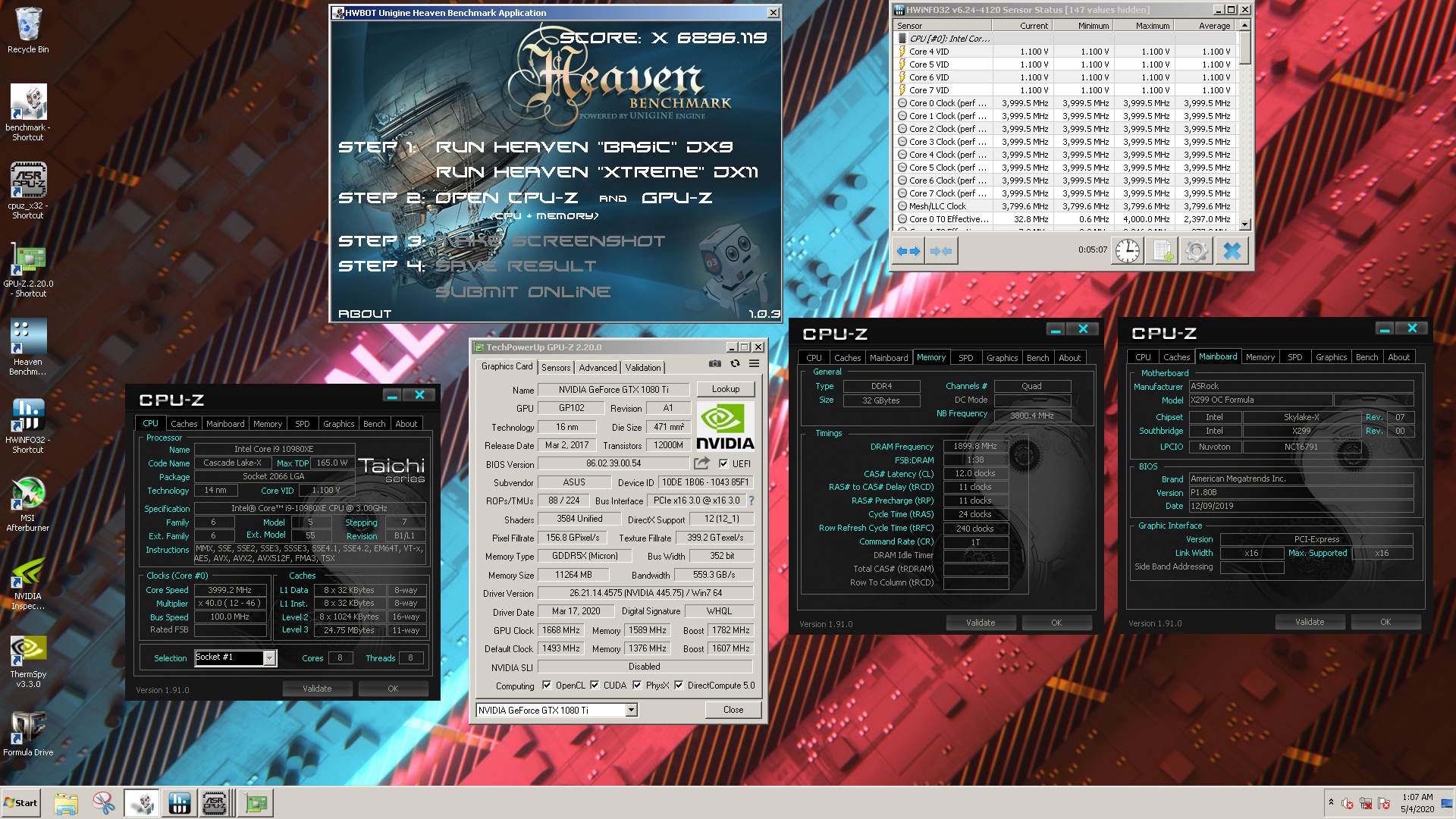Image resolution: width=1456 pixels, height=819 pixels.
Task: Click GPU-Z screenshot camera icon
Action: tap(715, 364)
